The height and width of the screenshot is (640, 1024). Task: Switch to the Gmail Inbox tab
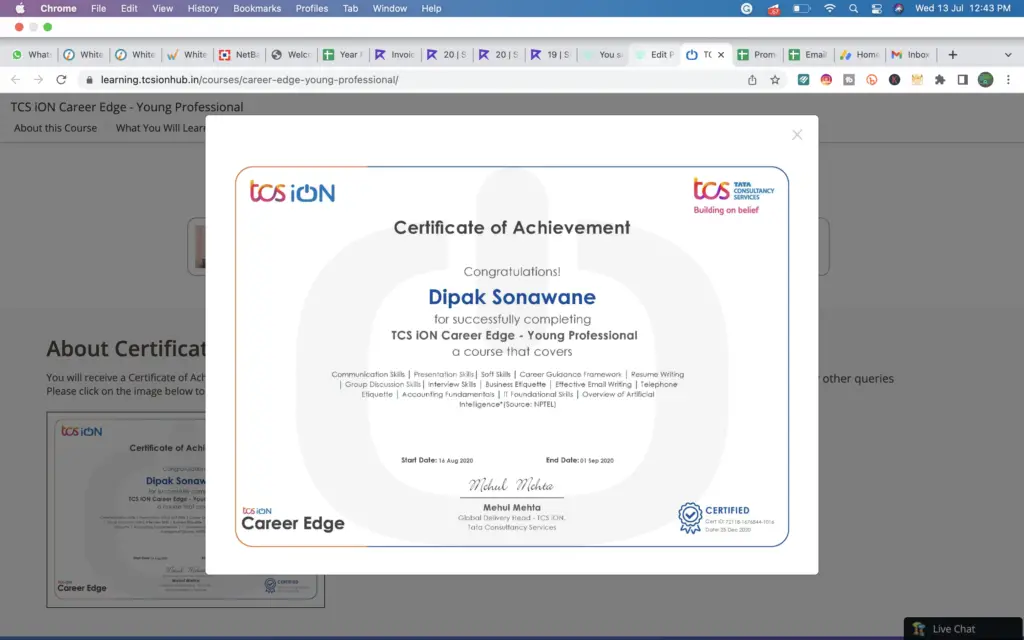[x=913, y=55]
